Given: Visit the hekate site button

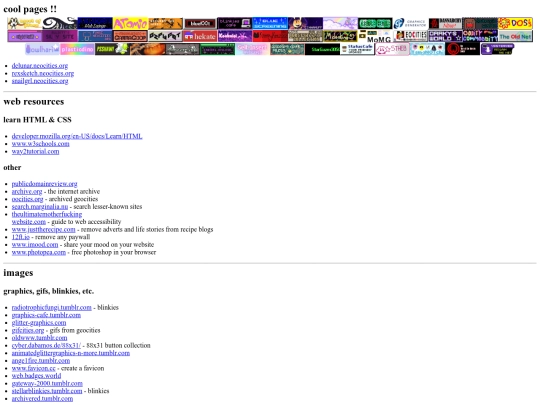Looking at the screenshot, I should 200,36.
